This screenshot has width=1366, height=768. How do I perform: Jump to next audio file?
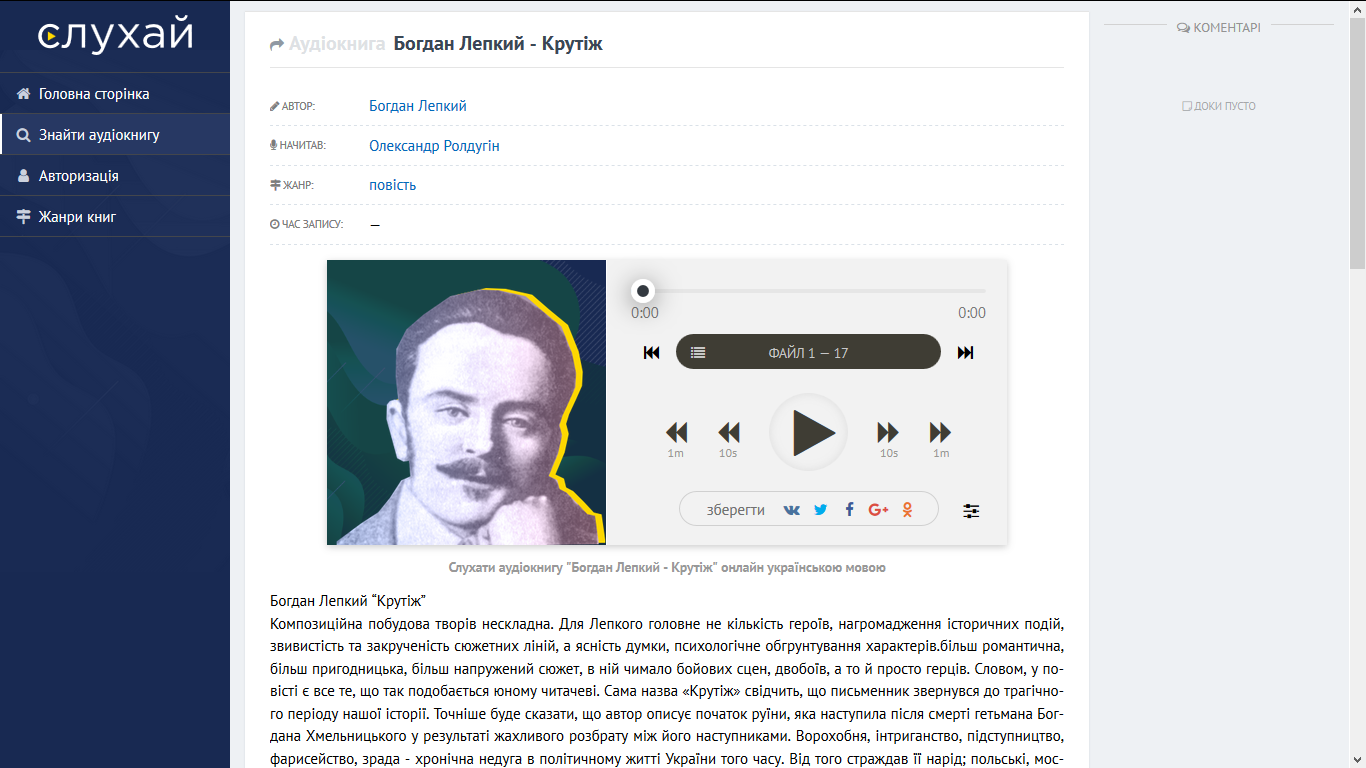(965, 352)
